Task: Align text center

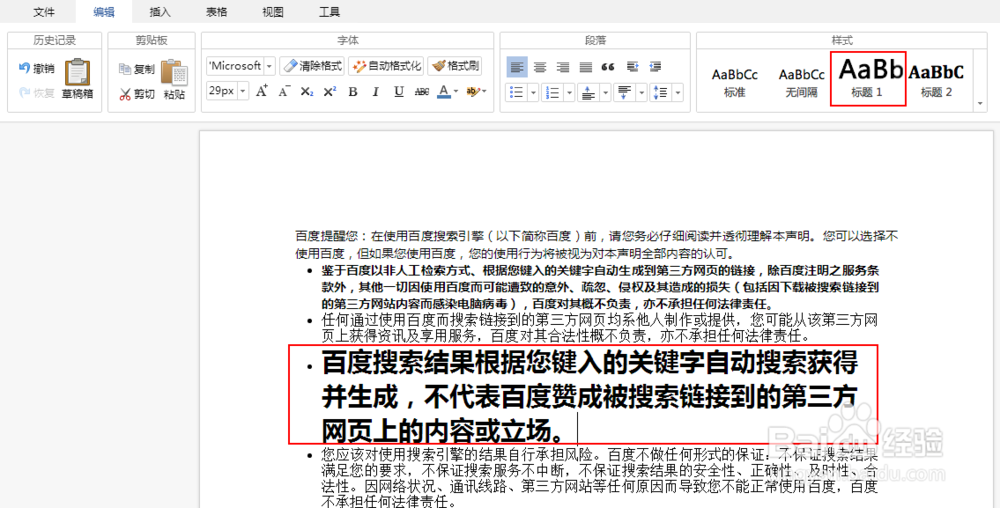Action: click(x=540, y=67)
